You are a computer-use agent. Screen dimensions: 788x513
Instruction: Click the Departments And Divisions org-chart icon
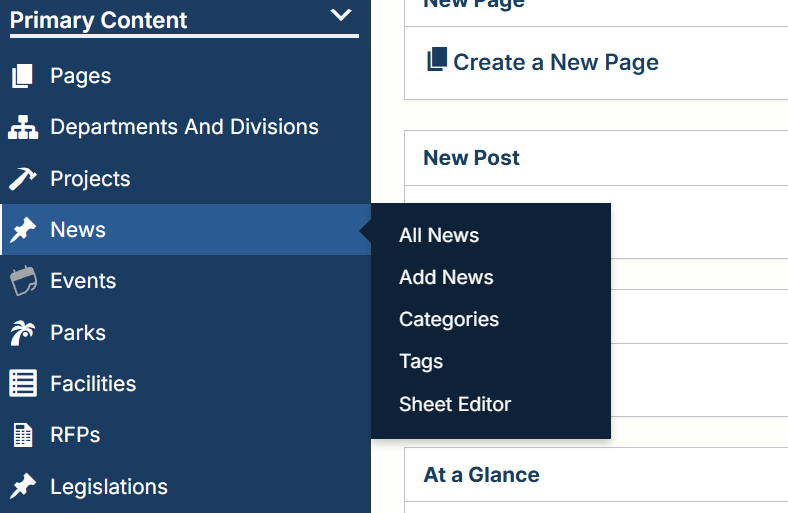click(x=23, y=127)
